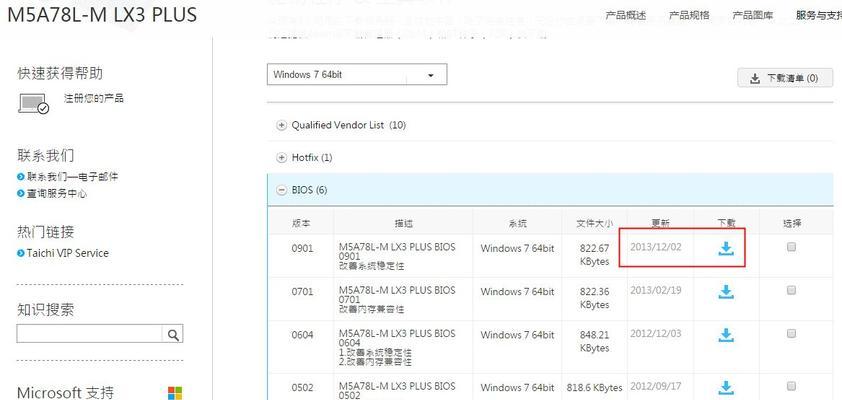The height and width of the screenshot is (400, 842).
Task: Click the 2012/12/03 update date
Action: coord(656,333)
